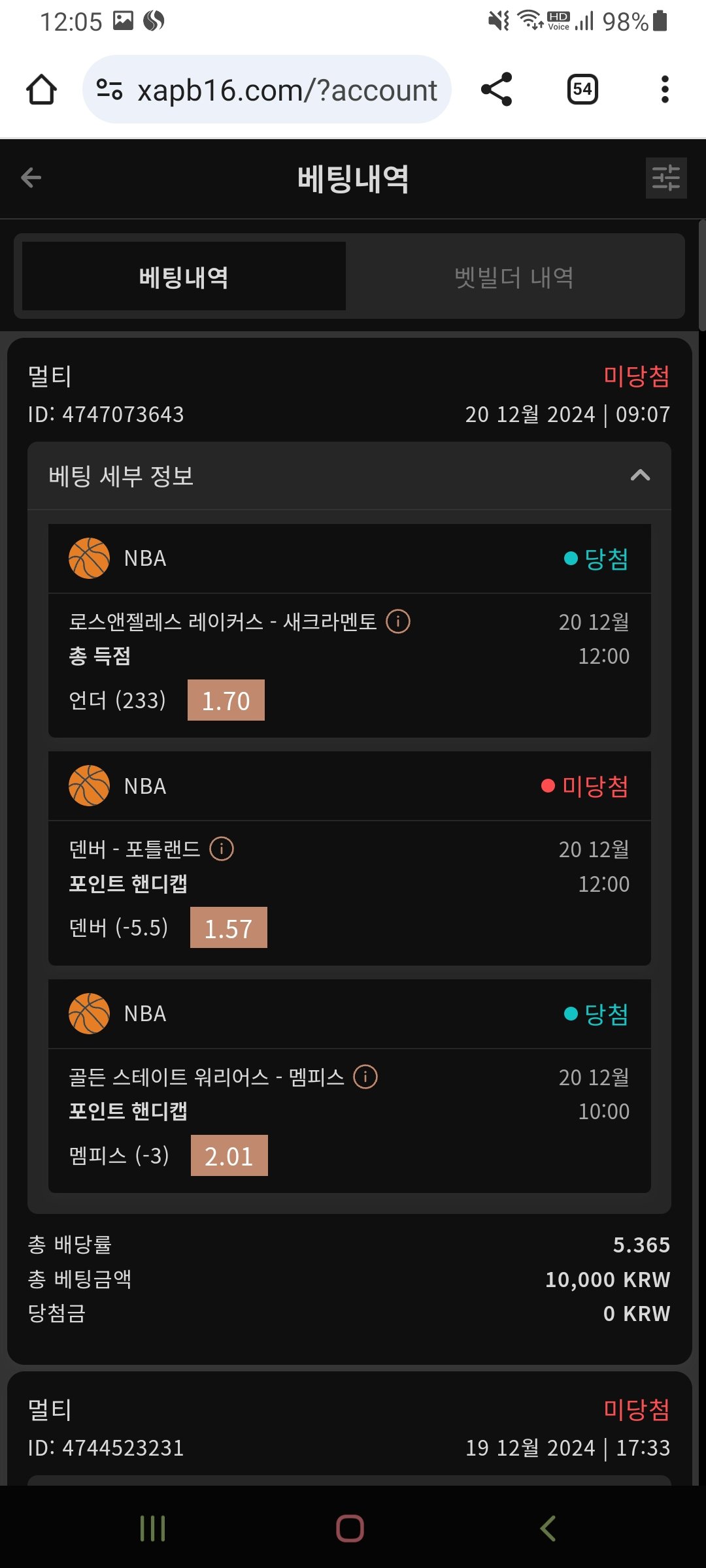This screenshot has width=706, height=1568.
Task: Open the share icon in browser toolbar
Action: click(496, 90)
